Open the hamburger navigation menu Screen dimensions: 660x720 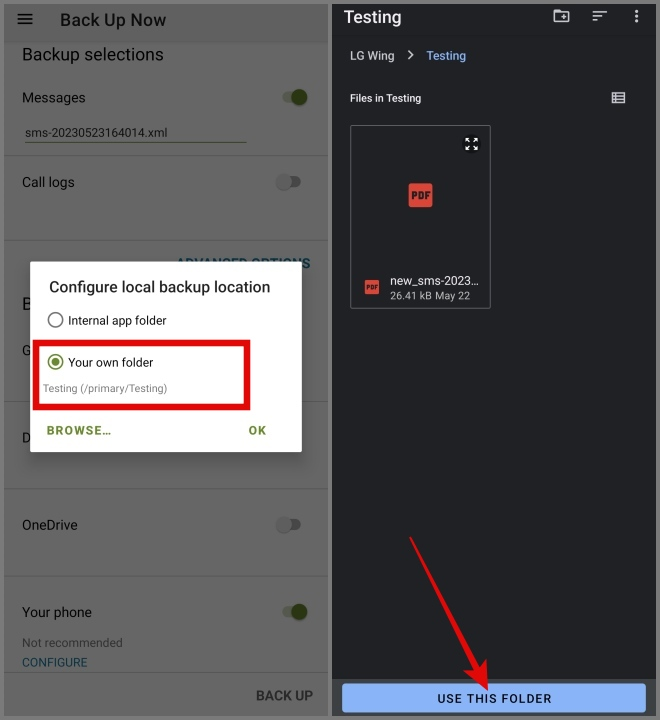click(26, 20)
